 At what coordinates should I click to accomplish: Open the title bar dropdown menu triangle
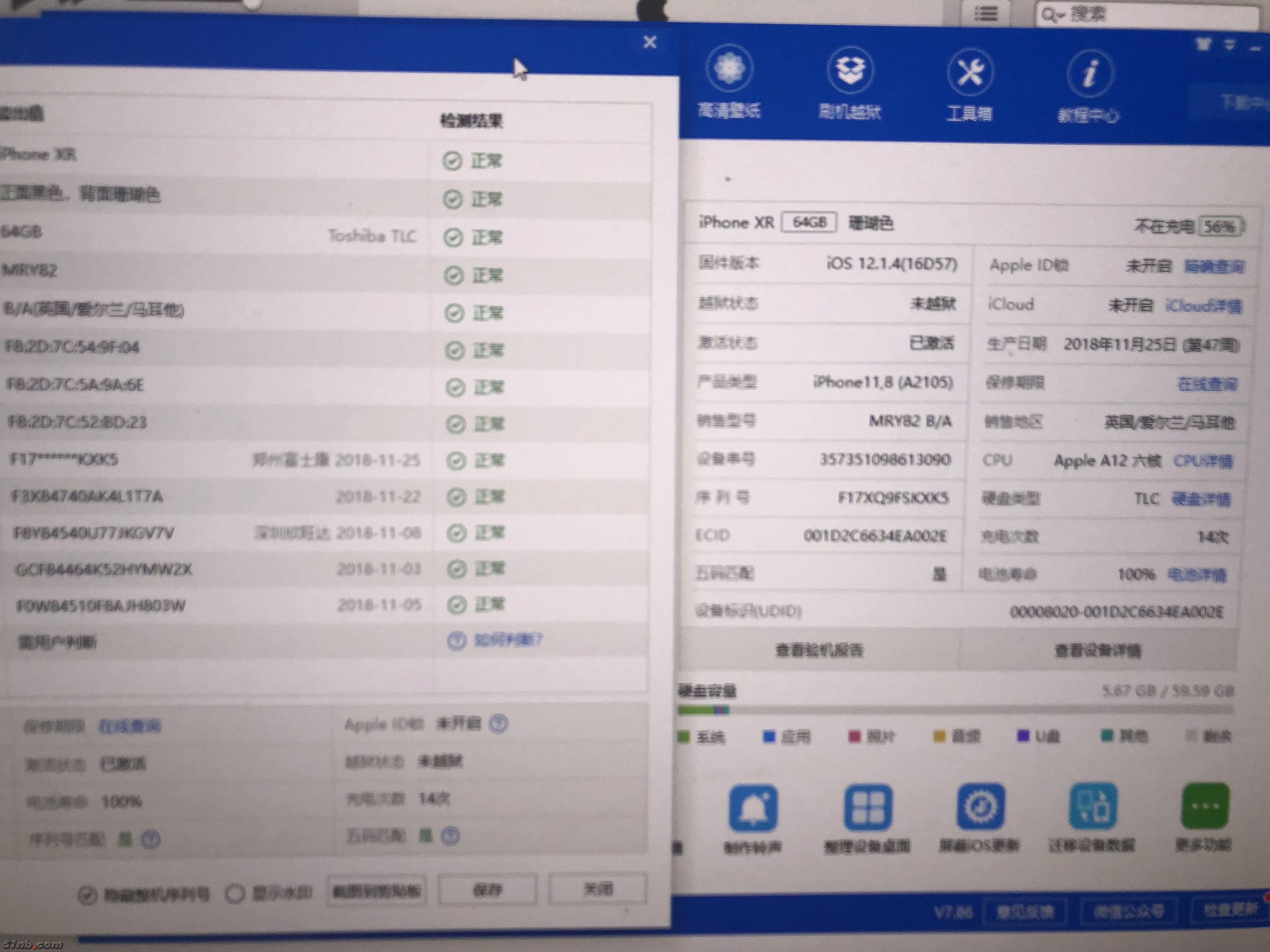coord(1229,45)
